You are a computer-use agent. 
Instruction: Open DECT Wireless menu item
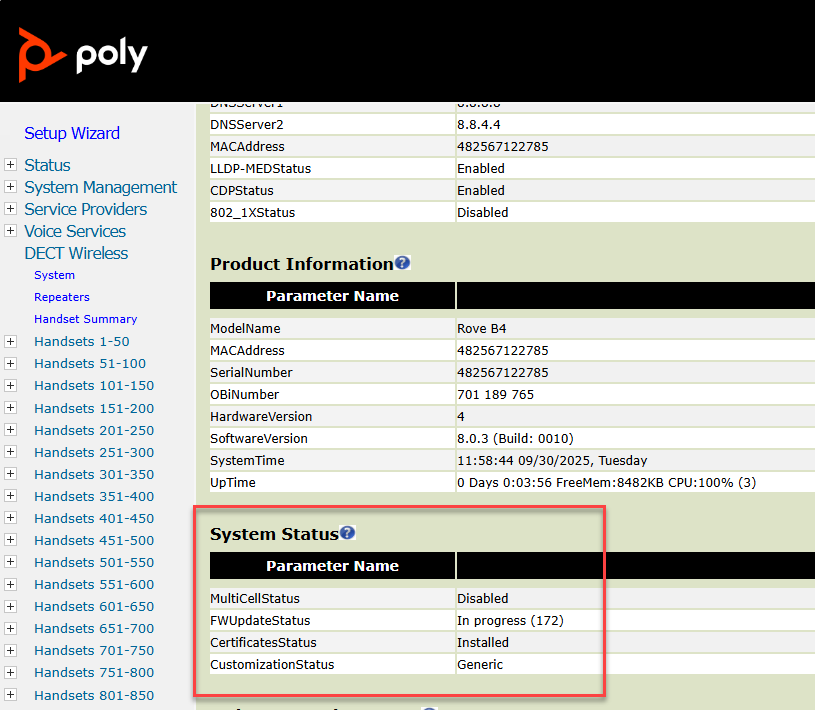(76, 253)
